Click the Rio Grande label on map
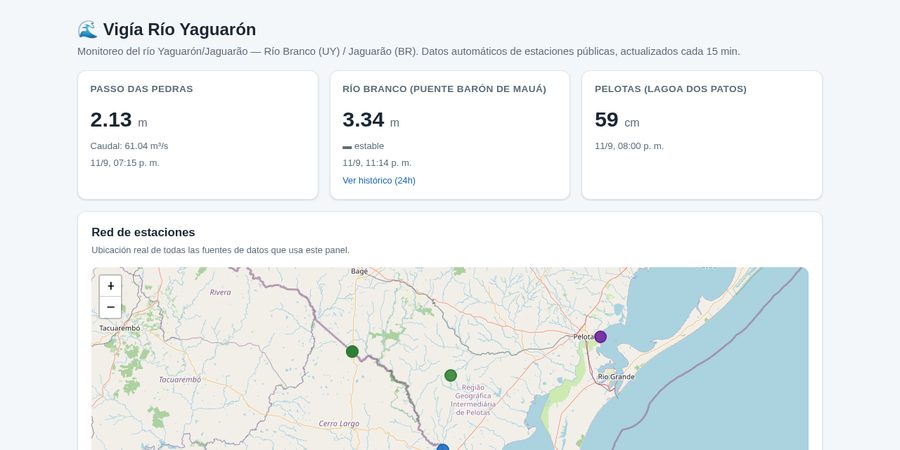 [616, 377]
